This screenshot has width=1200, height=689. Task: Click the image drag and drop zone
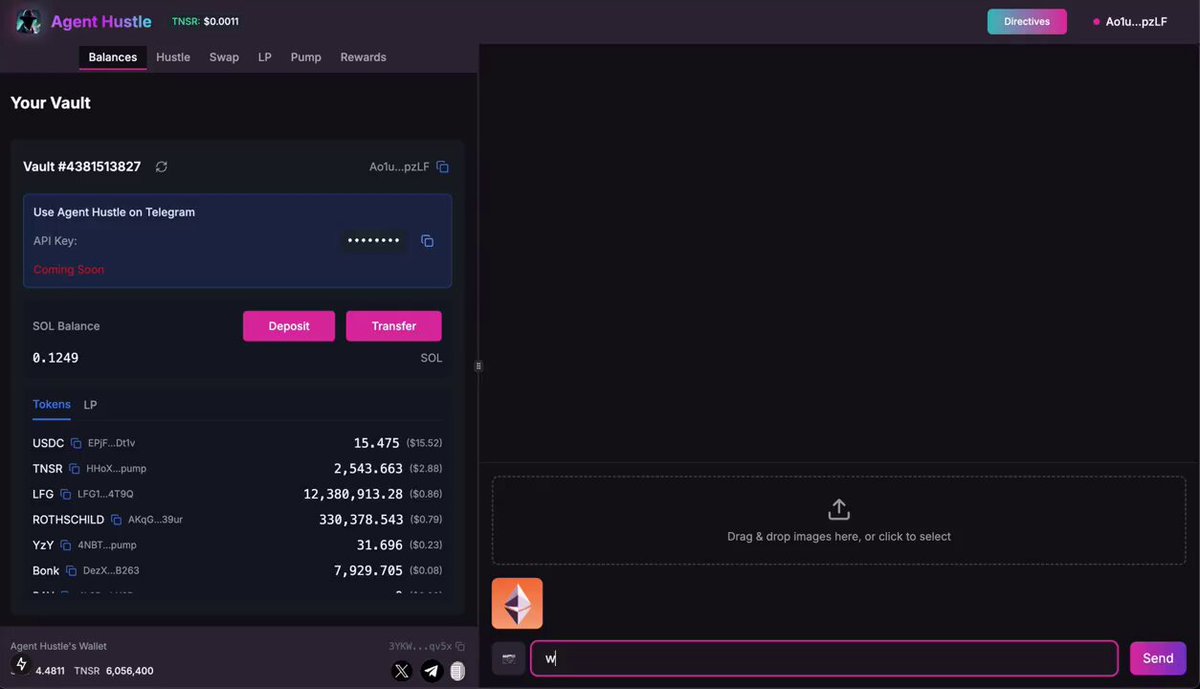click(x=839, y=520)
